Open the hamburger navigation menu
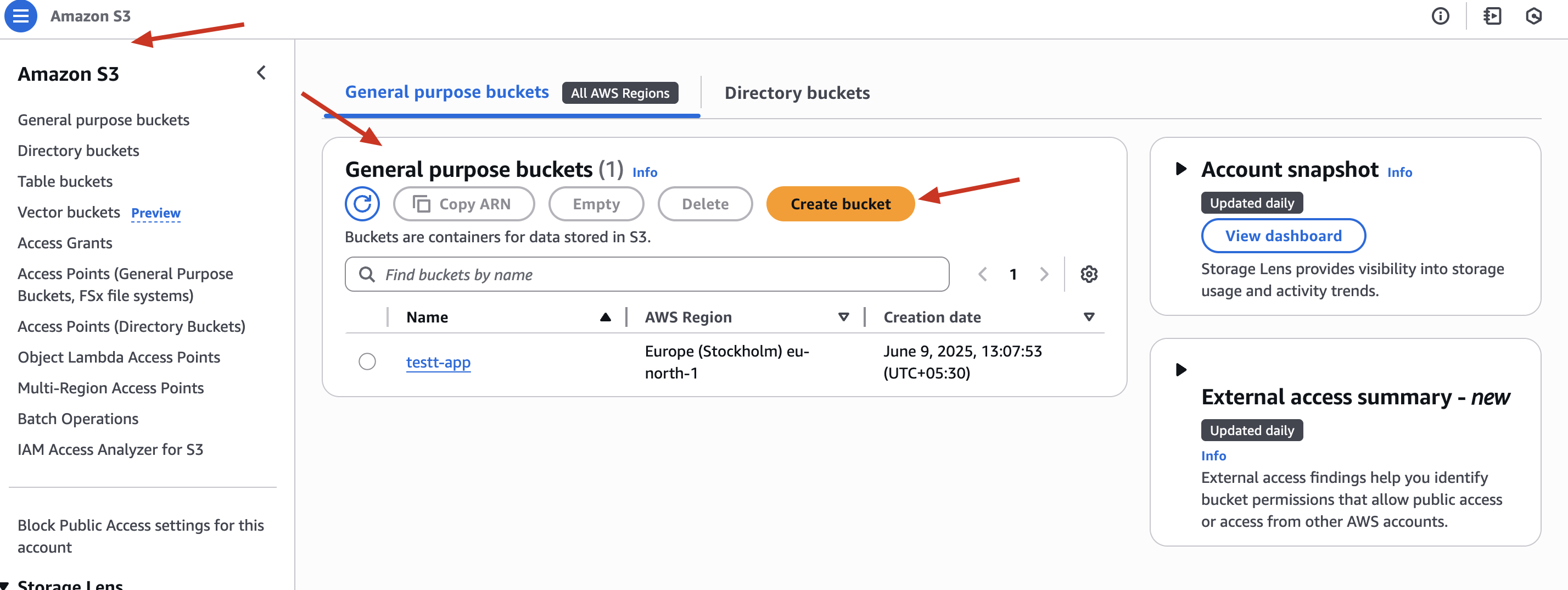The width and height of the screenshot is (1568, 590). click(21, 16)
